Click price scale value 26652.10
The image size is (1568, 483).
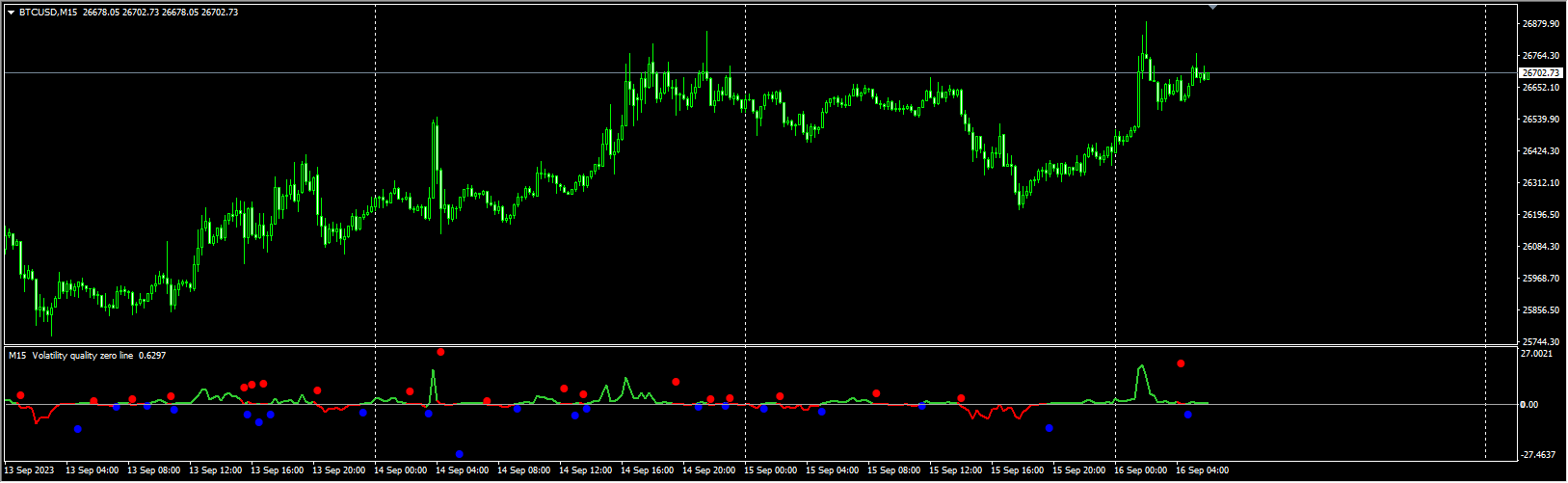(1541, 87)
